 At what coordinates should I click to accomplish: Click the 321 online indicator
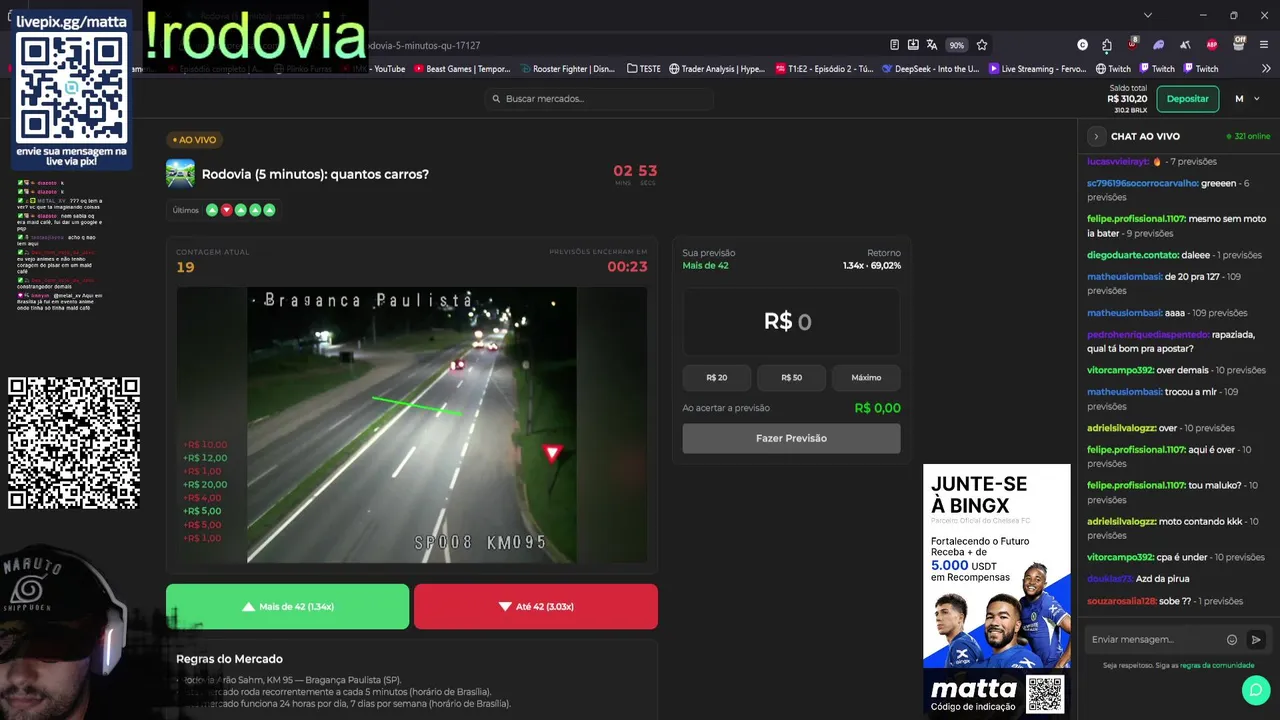coord(1248,136)
